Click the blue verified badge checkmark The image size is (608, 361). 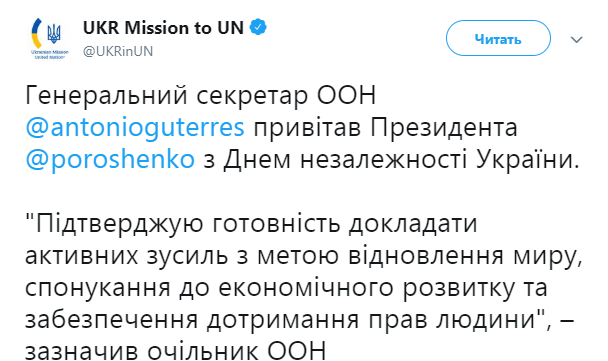(258, 28)
